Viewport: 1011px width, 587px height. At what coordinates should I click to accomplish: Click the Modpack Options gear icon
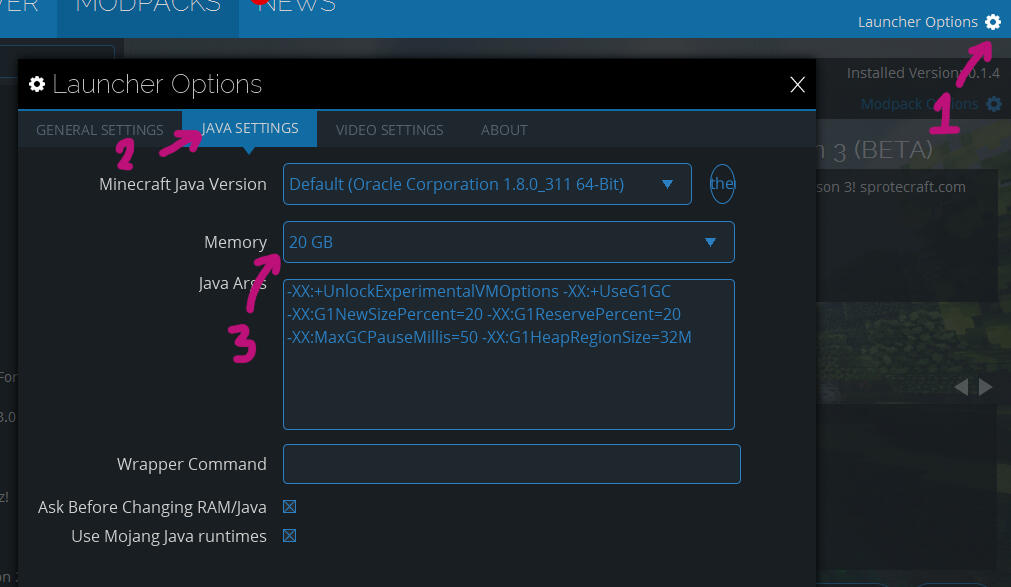[993, 104]
